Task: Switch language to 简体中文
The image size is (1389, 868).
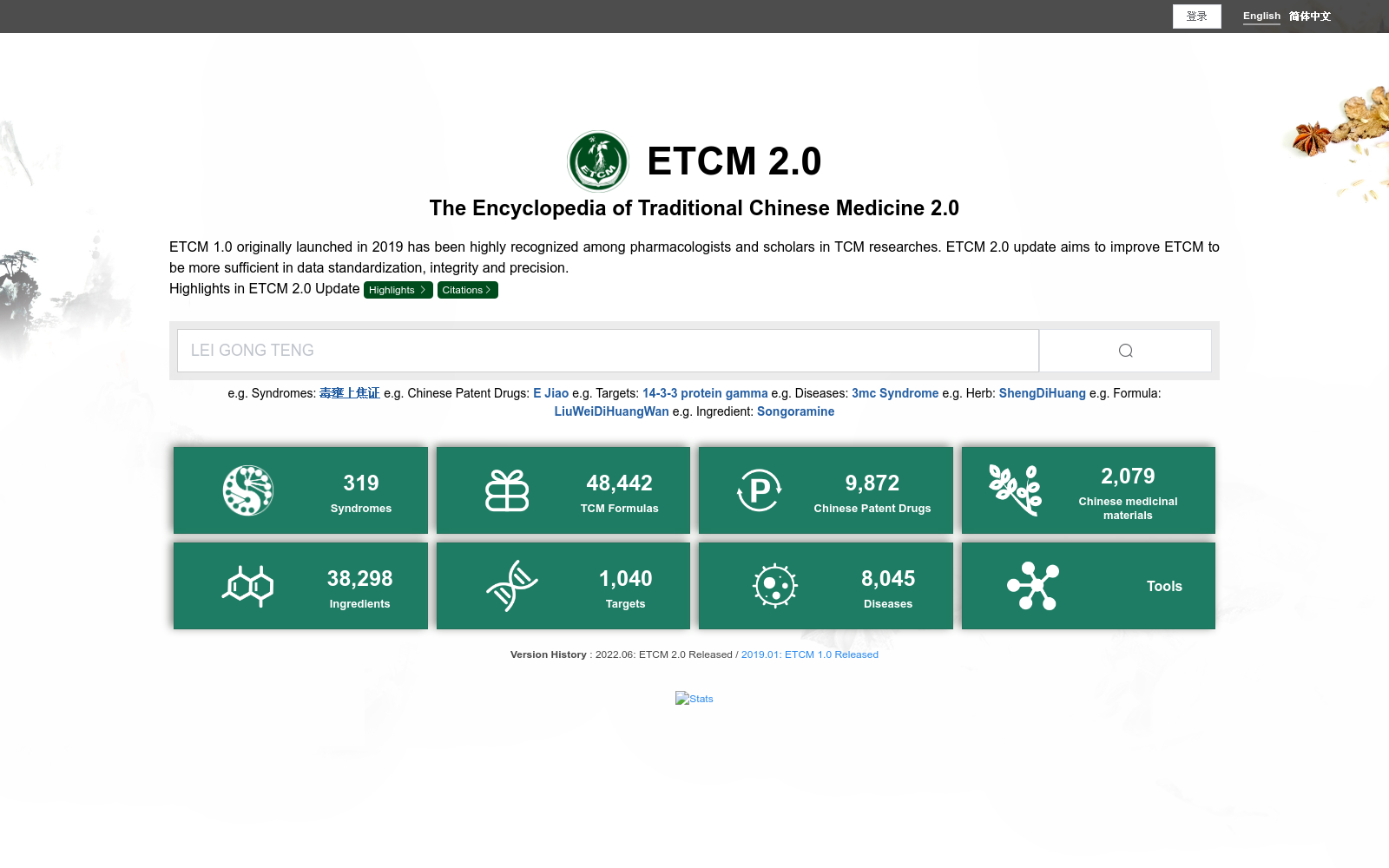Action: (x=1310, y=16)
